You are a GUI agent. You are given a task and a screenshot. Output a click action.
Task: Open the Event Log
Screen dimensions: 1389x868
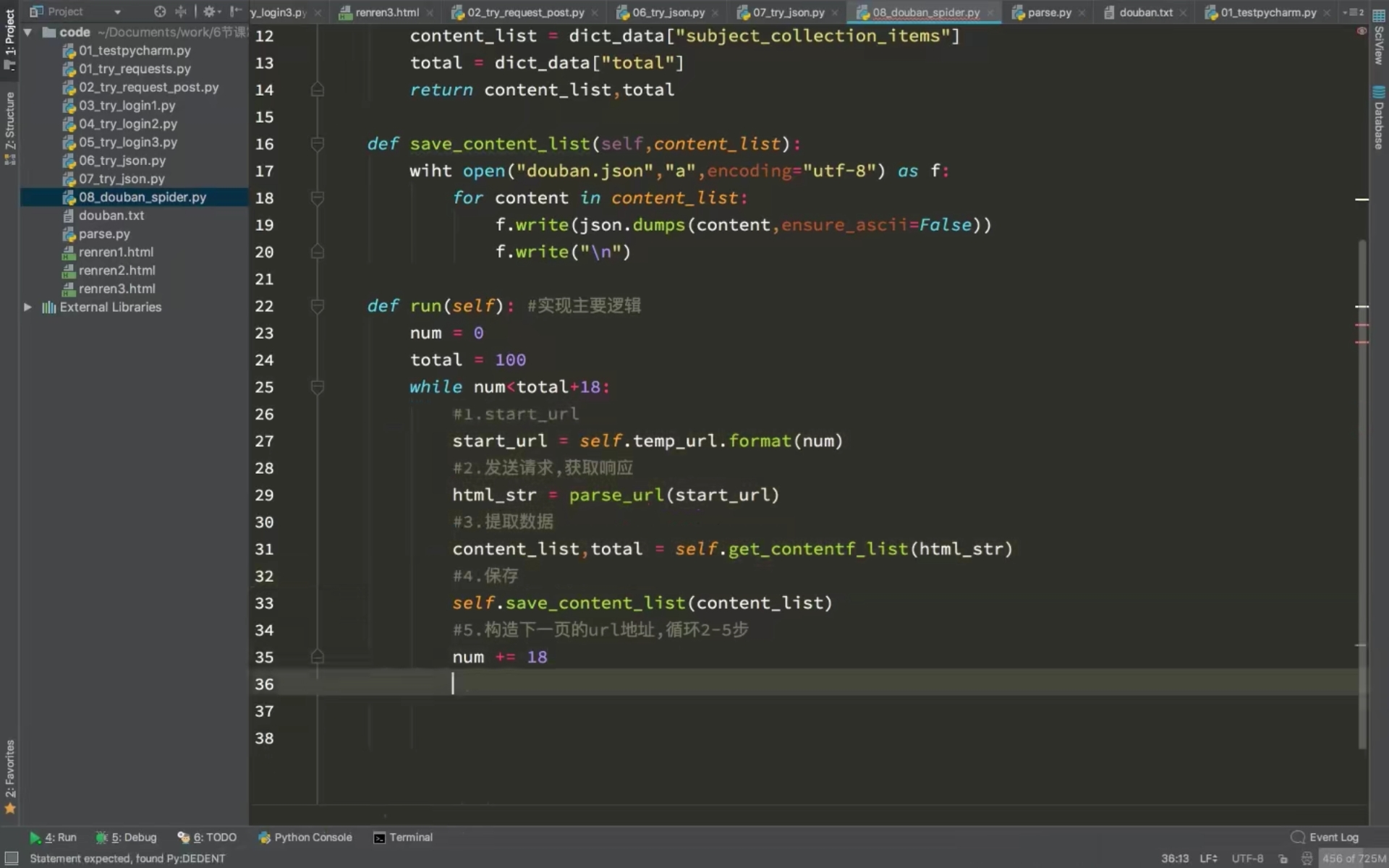1325,837
